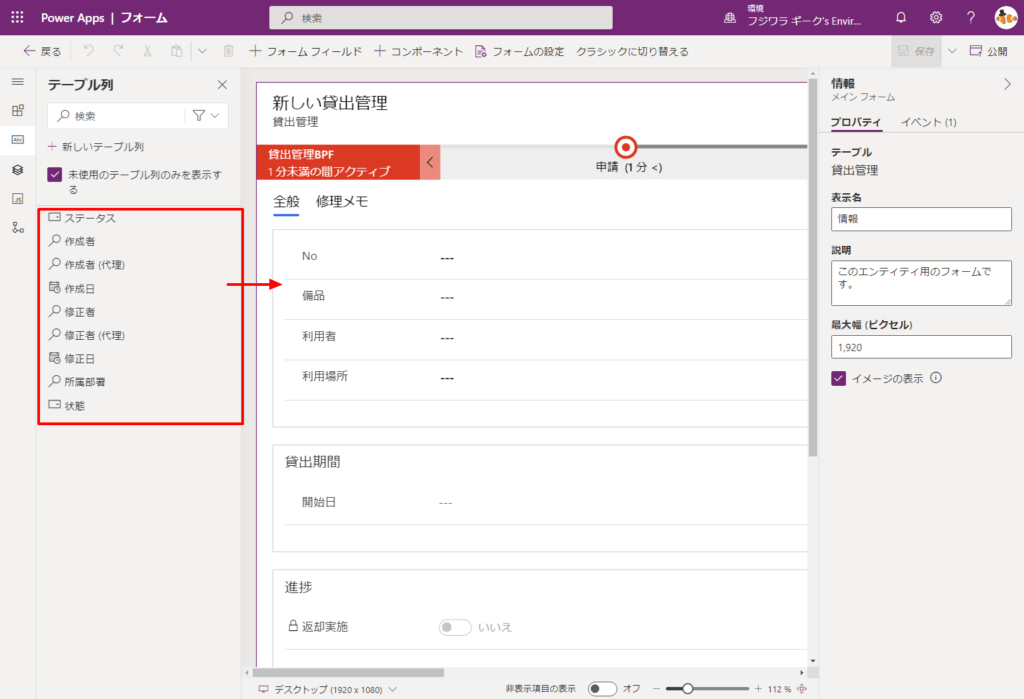Click クラシックに切り替える in the toolbar
The width and height of the screenshot is (1024, 699).
[634, 49]
